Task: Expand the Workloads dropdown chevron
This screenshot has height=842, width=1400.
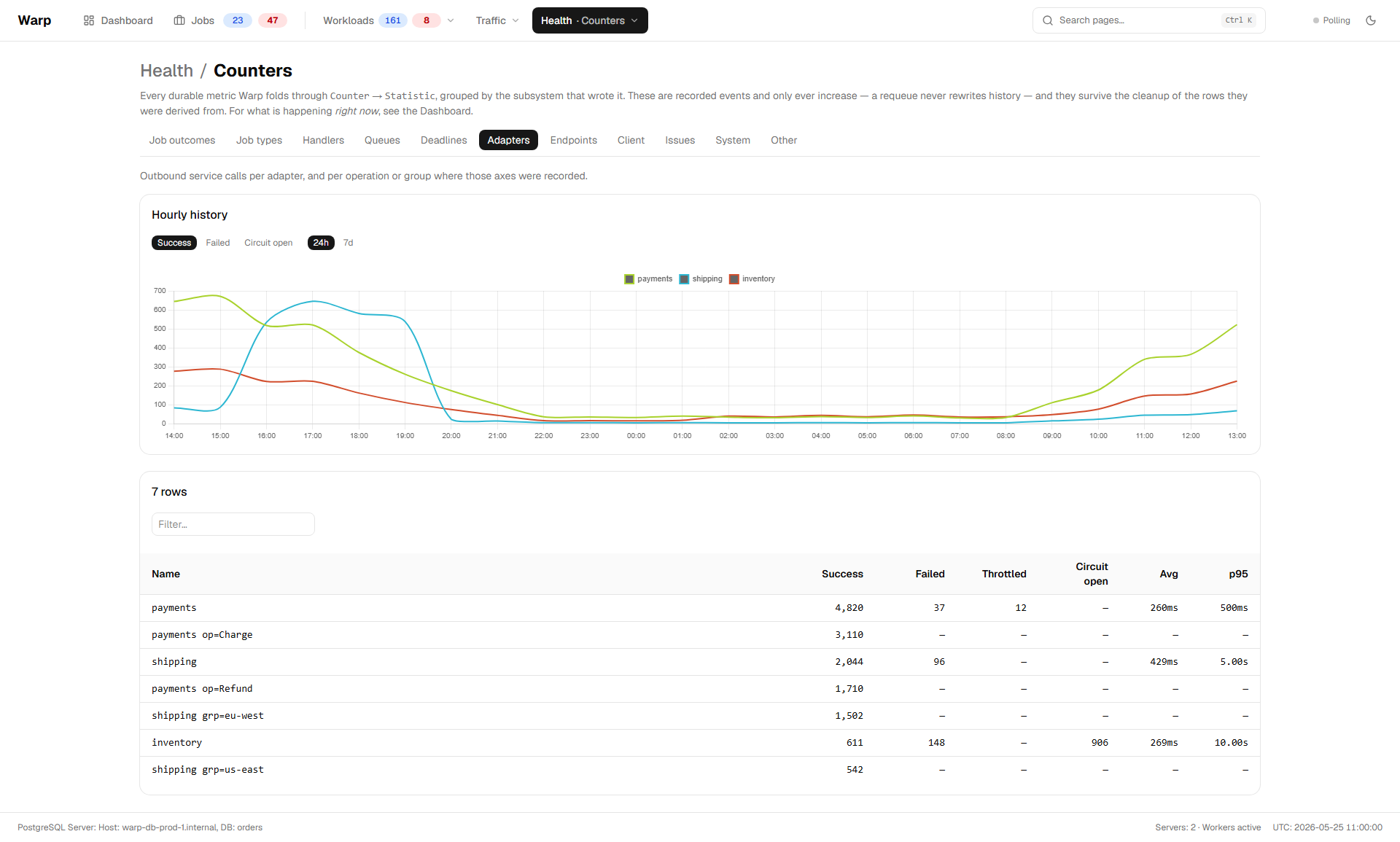Action: (x=451, y=20)
